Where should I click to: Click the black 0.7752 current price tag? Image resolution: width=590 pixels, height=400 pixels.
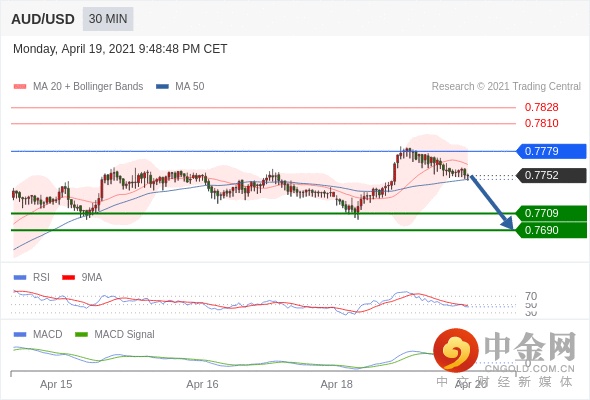click(x=551, y=175)
